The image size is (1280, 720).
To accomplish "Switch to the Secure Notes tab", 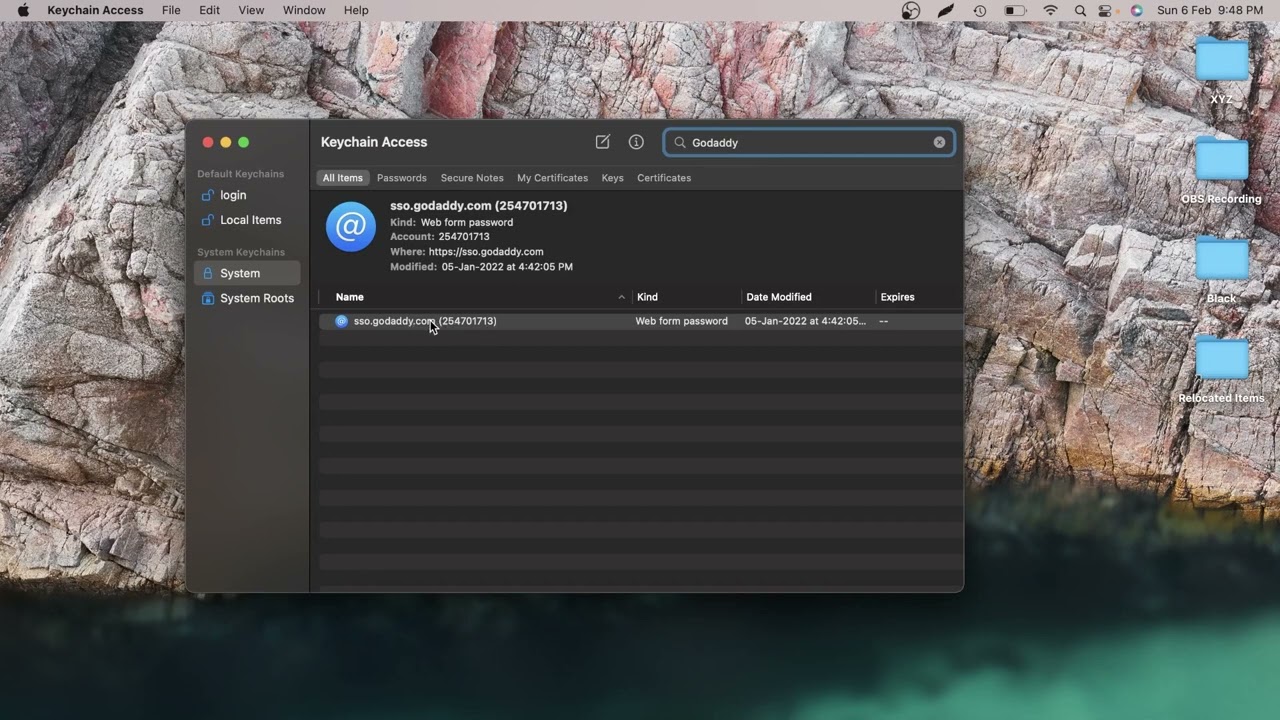I will (472, 178).
